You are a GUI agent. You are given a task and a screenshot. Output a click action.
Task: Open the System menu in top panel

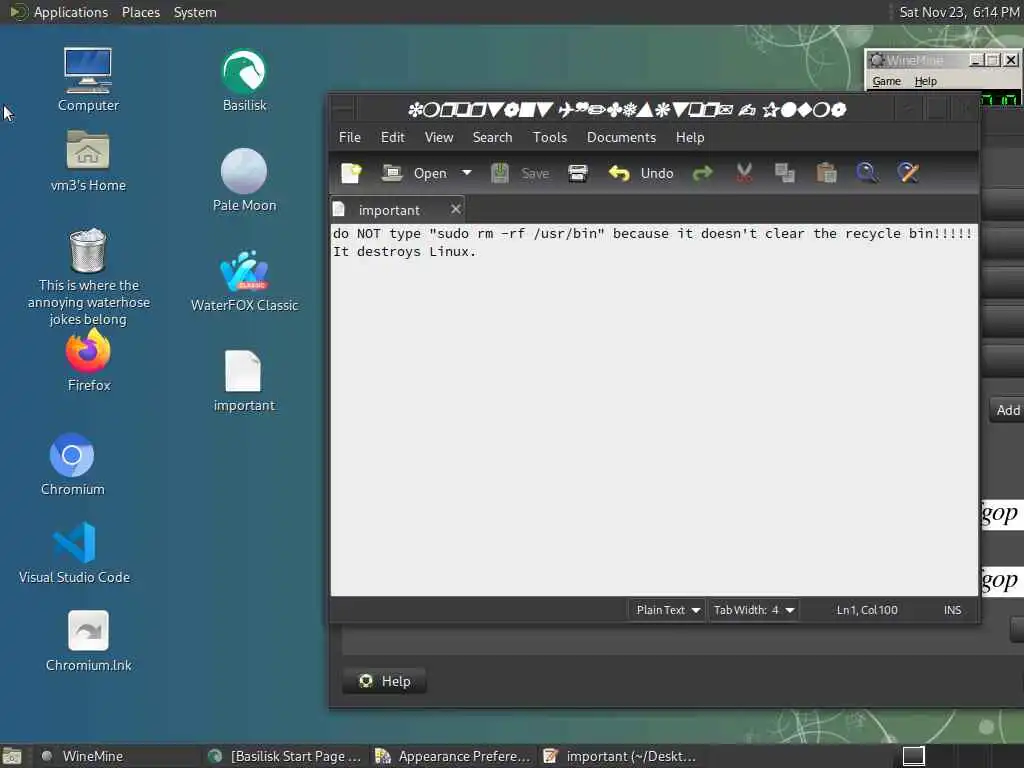point(195,12)
